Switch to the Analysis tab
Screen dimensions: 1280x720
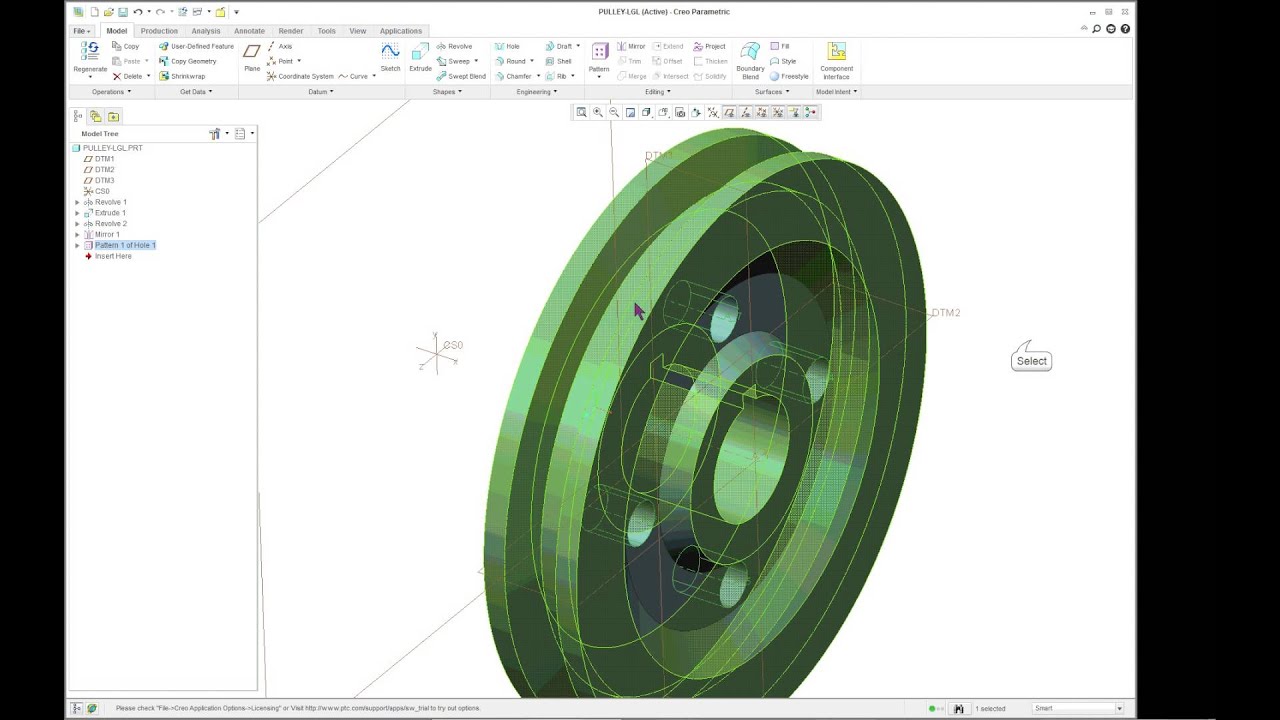point(205,31)
